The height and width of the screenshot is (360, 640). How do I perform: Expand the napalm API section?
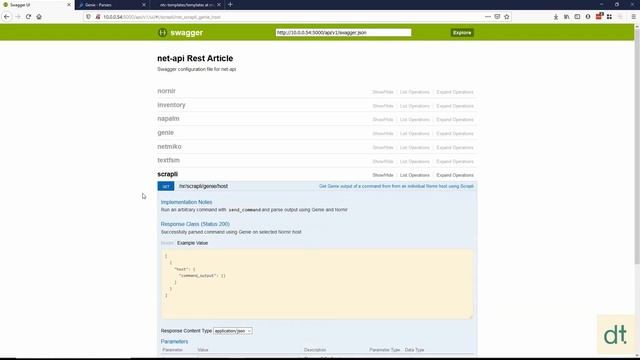pos(168,119)
